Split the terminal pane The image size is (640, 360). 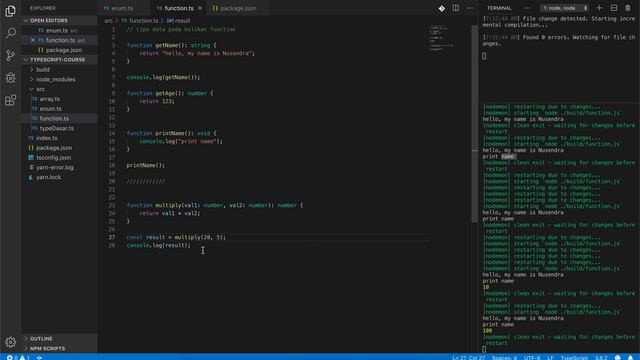click(x=613, y=8)
